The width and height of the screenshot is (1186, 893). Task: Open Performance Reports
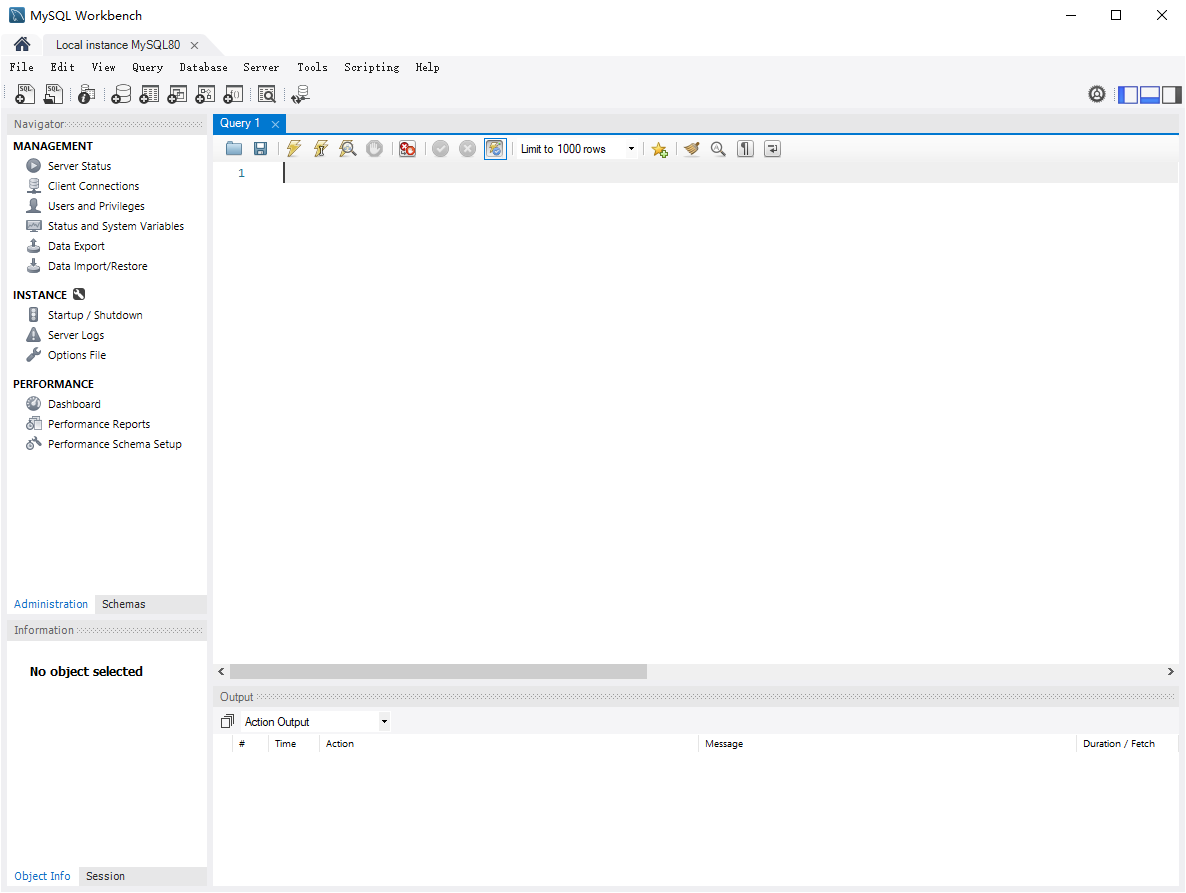click(99, 424)
